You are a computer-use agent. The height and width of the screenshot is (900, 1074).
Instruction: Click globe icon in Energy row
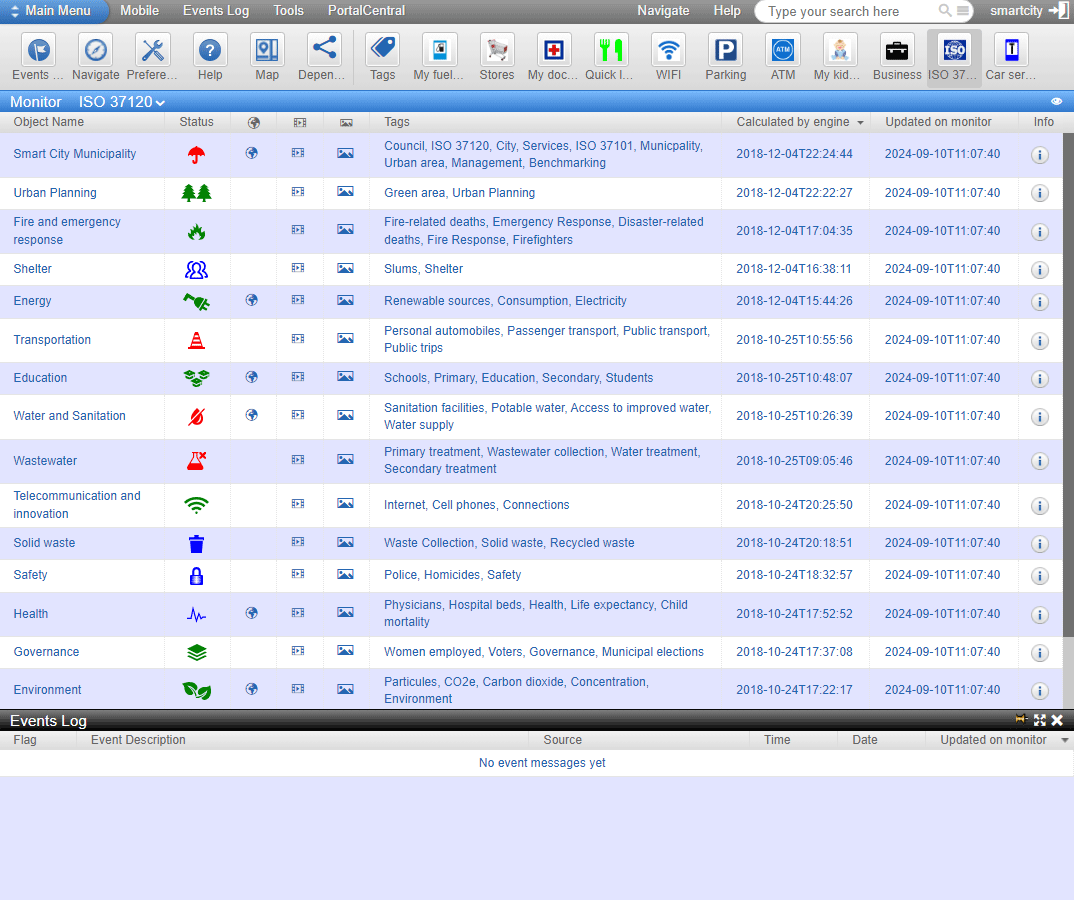253,300
